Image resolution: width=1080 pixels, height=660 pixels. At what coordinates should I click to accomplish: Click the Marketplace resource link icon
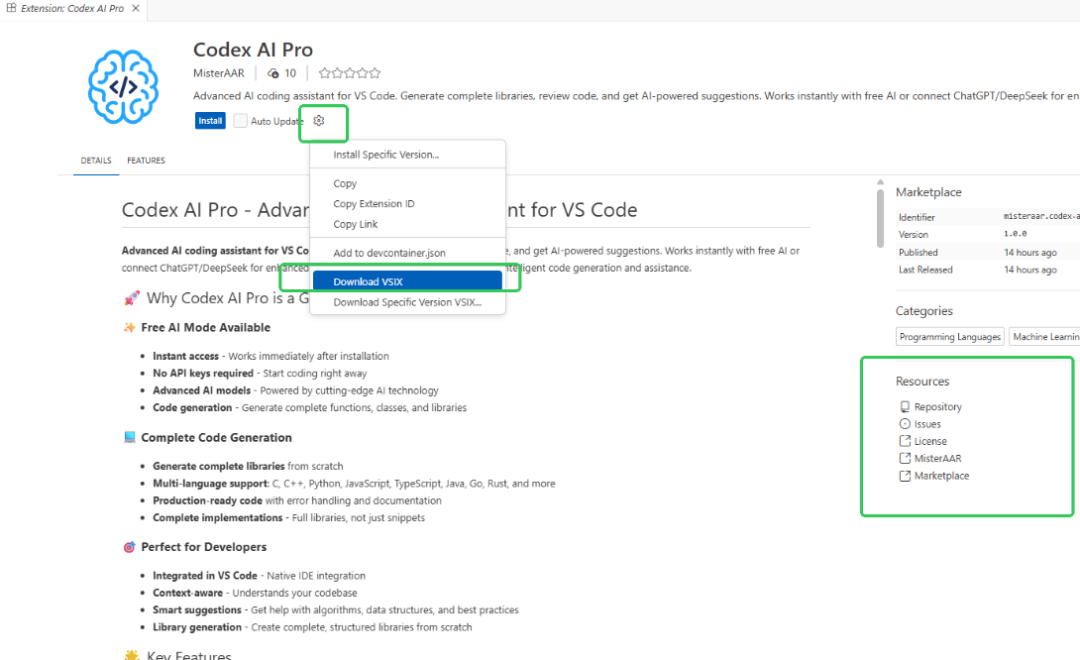pos(905,475)
